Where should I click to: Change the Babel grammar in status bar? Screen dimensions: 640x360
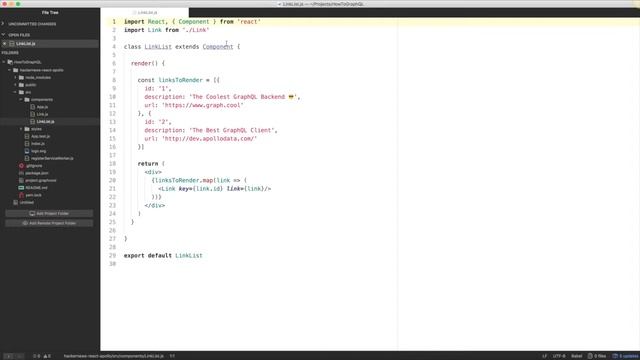[x=576, y=356]
